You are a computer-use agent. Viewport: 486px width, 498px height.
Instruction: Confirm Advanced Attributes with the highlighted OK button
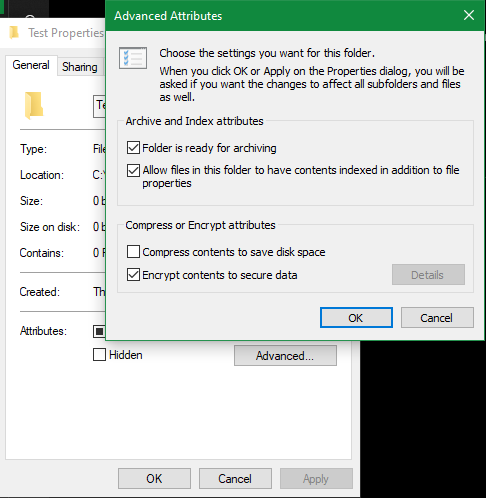[356, 318]
